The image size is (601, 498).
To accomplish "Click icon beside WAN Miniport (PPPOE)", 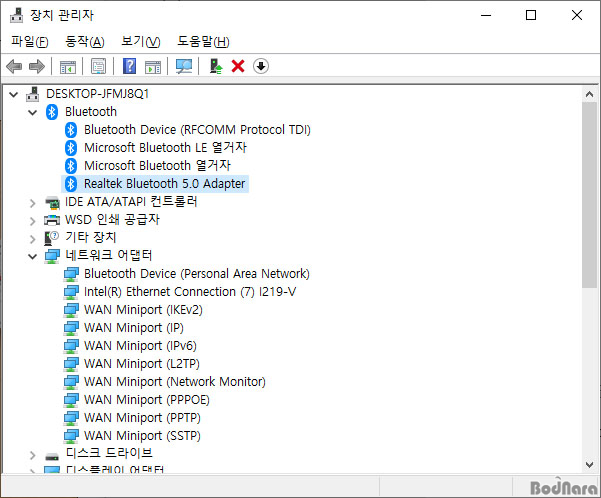I will 71,400.
